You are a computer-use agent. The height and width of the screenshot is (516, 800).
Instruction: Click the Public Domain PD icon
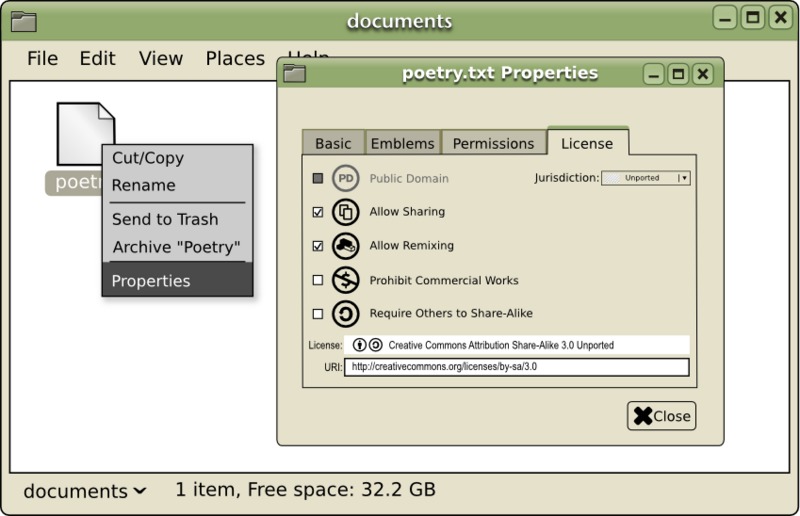click(x=346, y=178)
